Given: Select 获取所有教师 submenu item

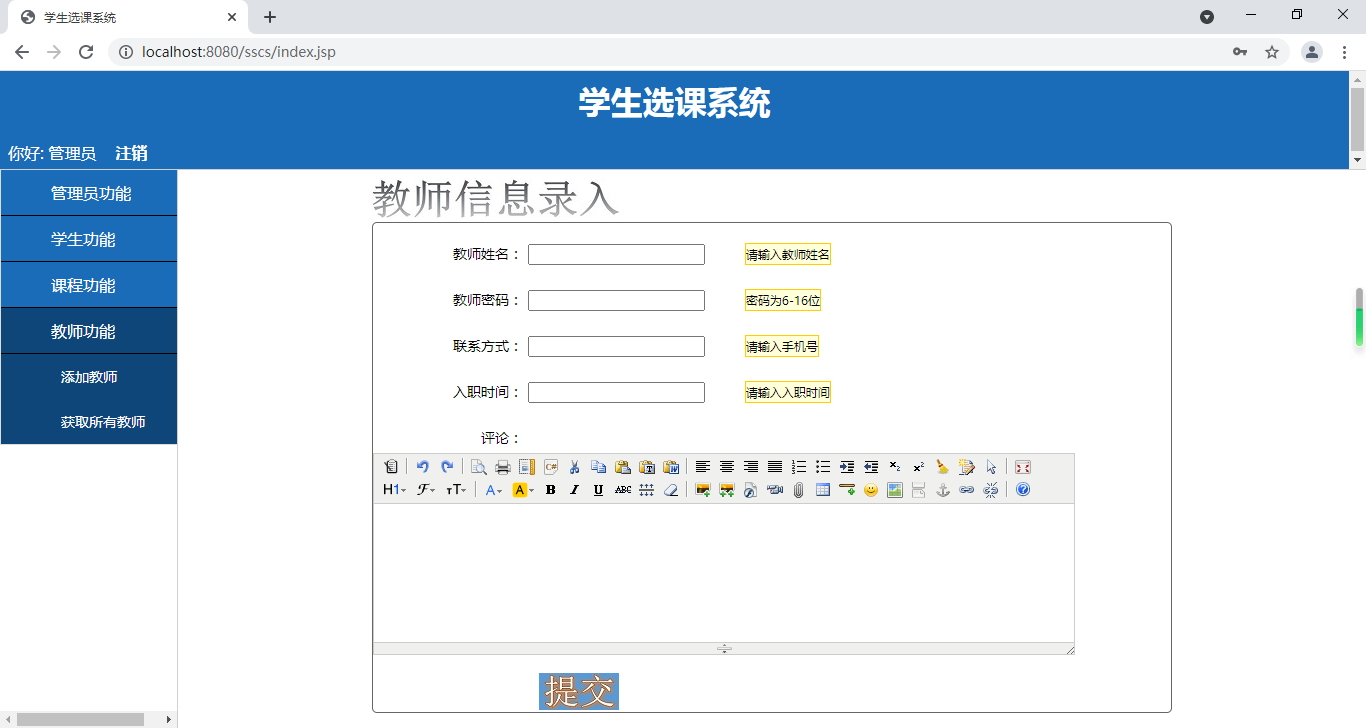Looking at the screenshot, I should (89, 422).
